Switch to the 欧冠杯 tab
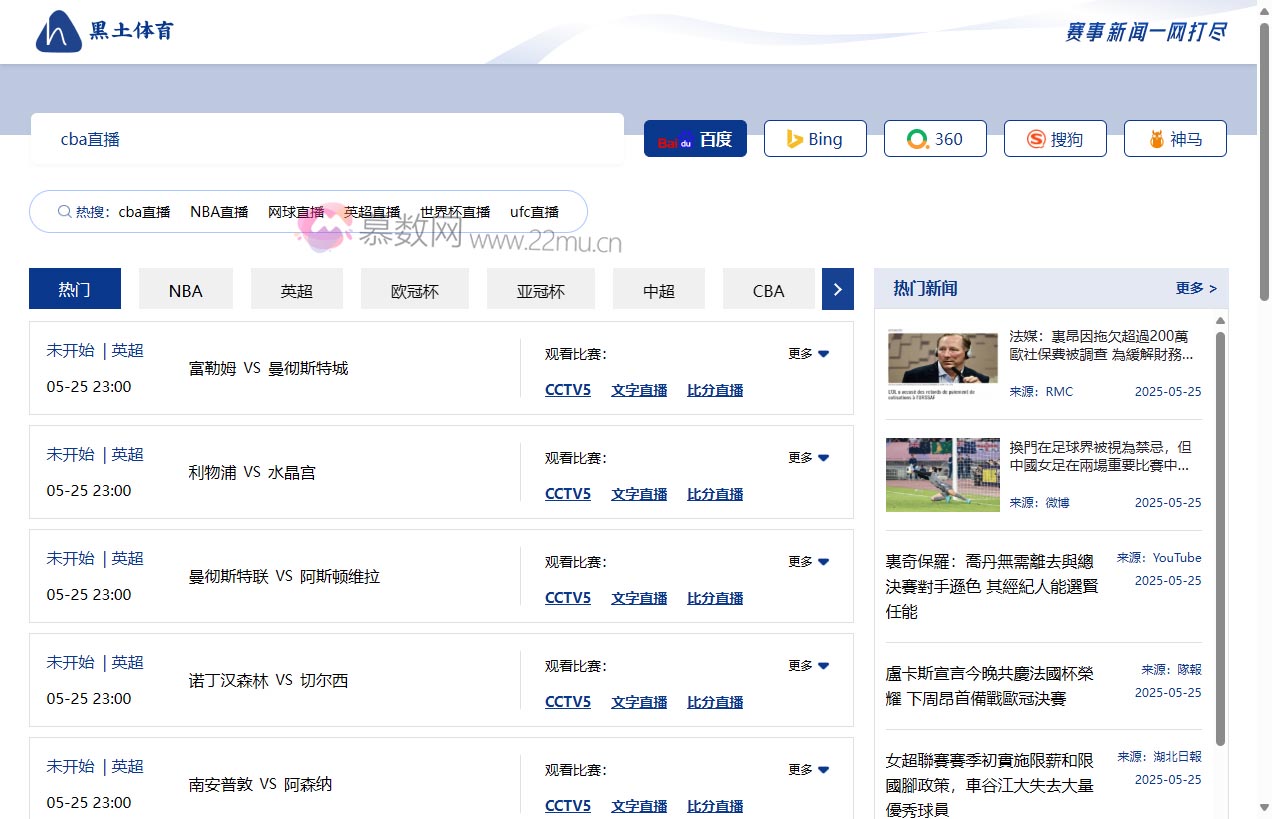Screen dimensions: 1272x819 (x=414, y=290)
